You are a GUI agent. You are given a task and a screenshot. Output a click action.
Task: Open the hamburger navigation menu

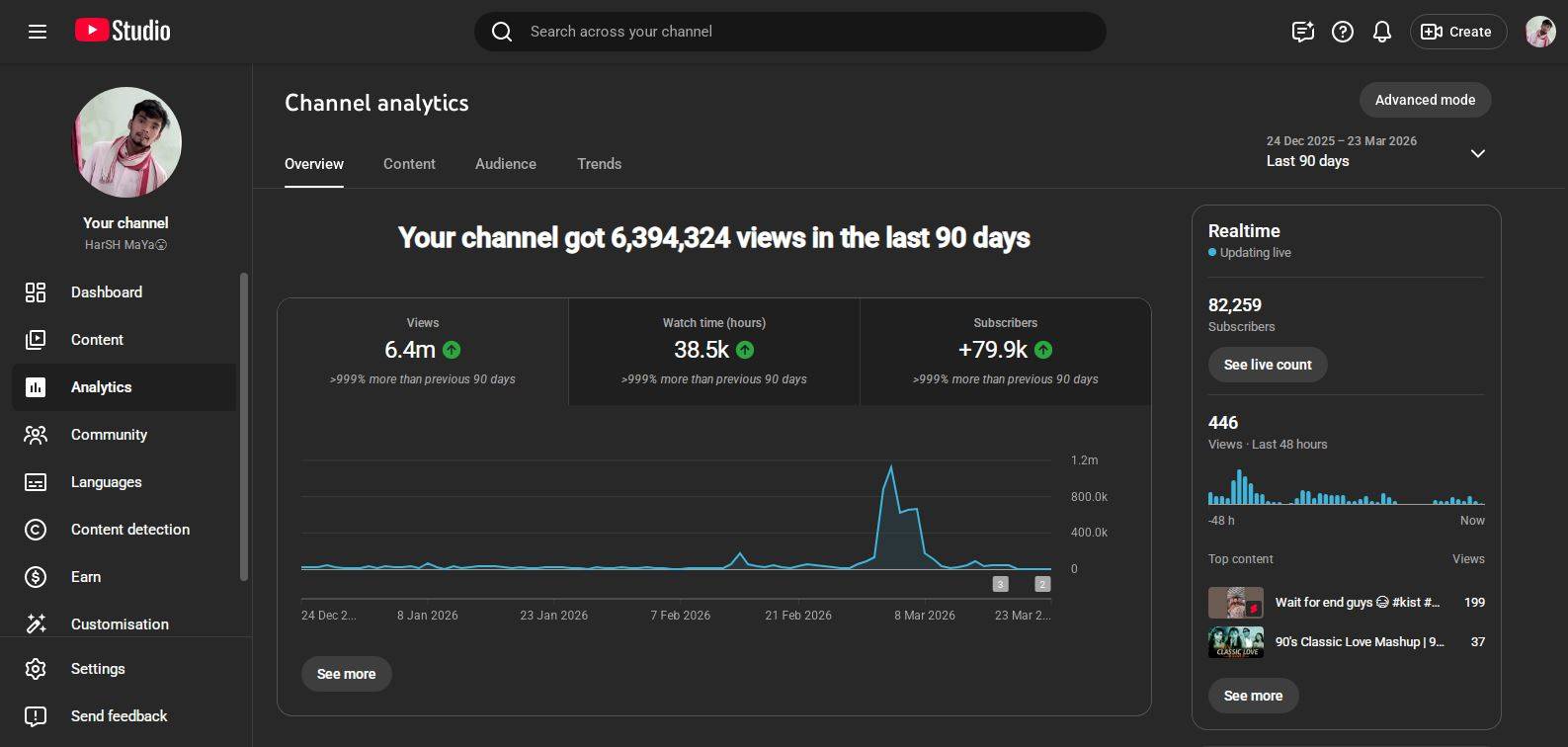38,32
